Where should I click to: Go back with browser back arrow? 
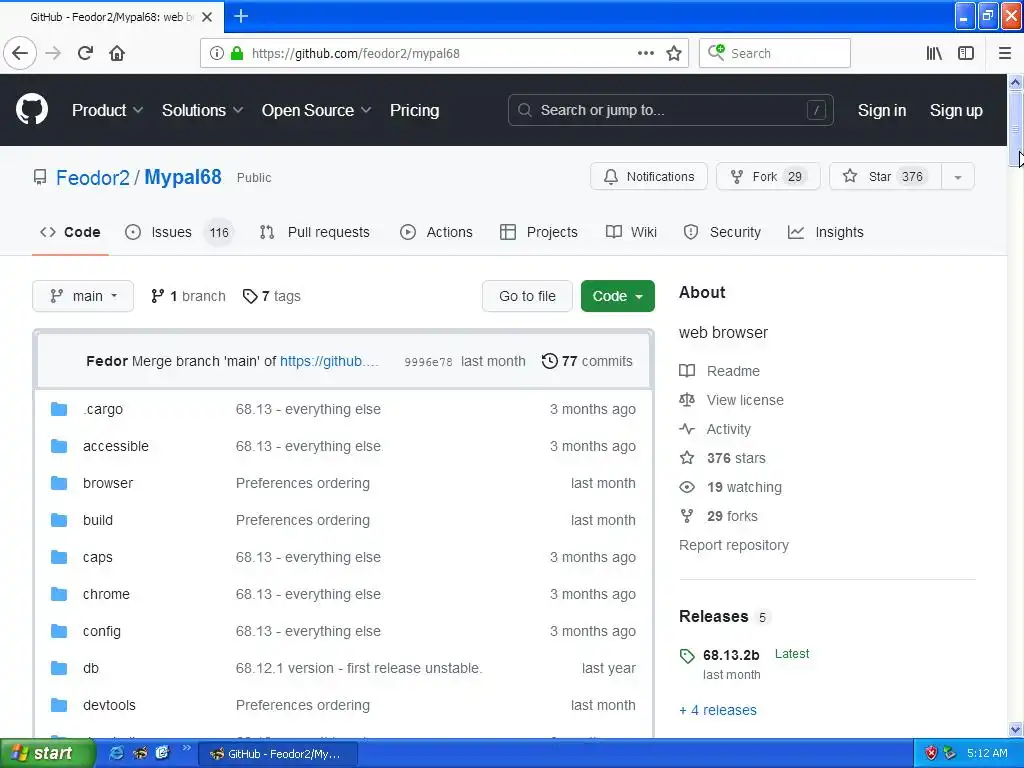pos(20,53)
